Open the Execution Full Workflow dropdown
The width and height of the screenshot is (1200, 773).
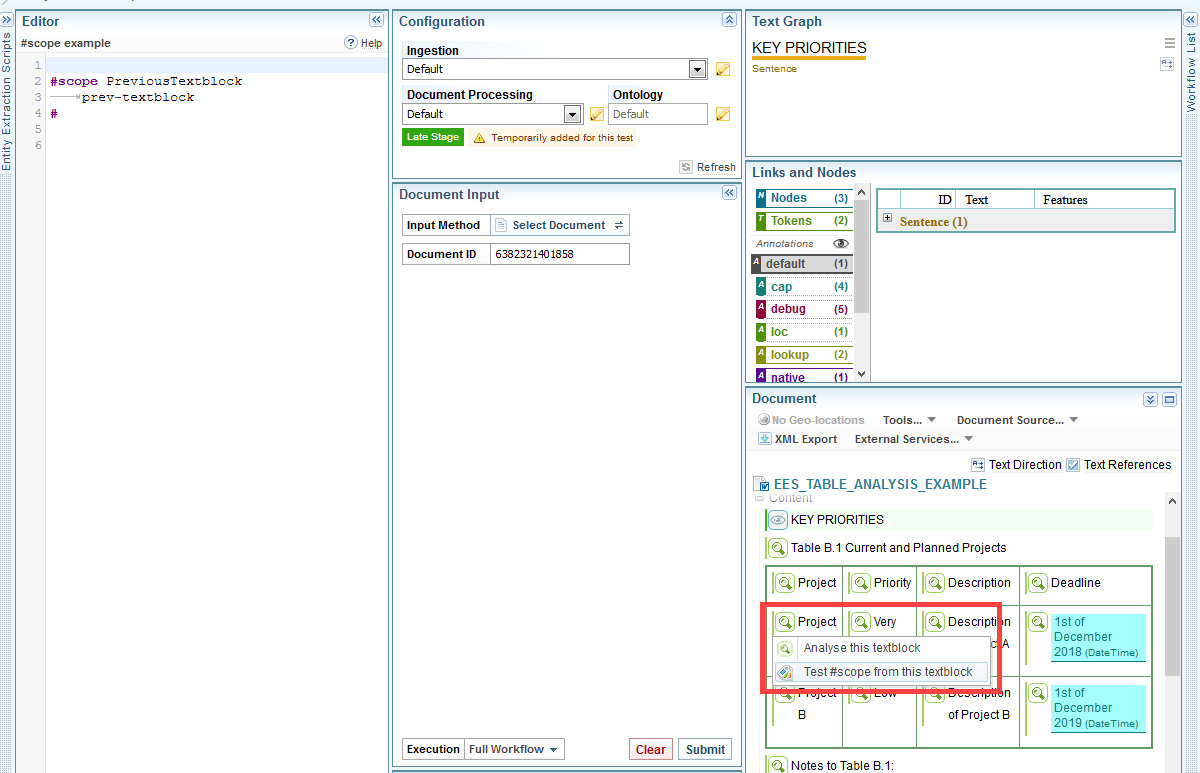[515, 749]
